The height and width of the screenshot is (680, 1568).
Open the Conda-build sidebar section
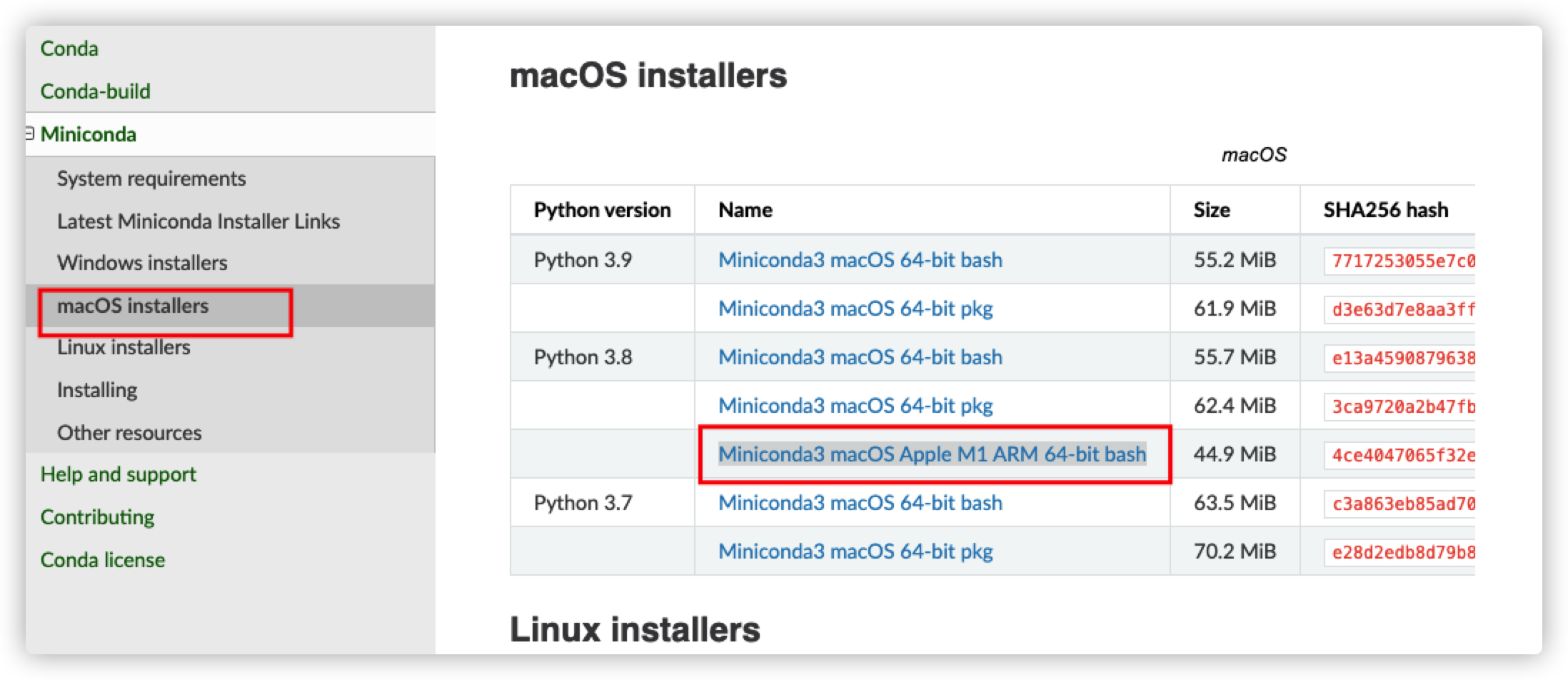(x=96, y=91)
